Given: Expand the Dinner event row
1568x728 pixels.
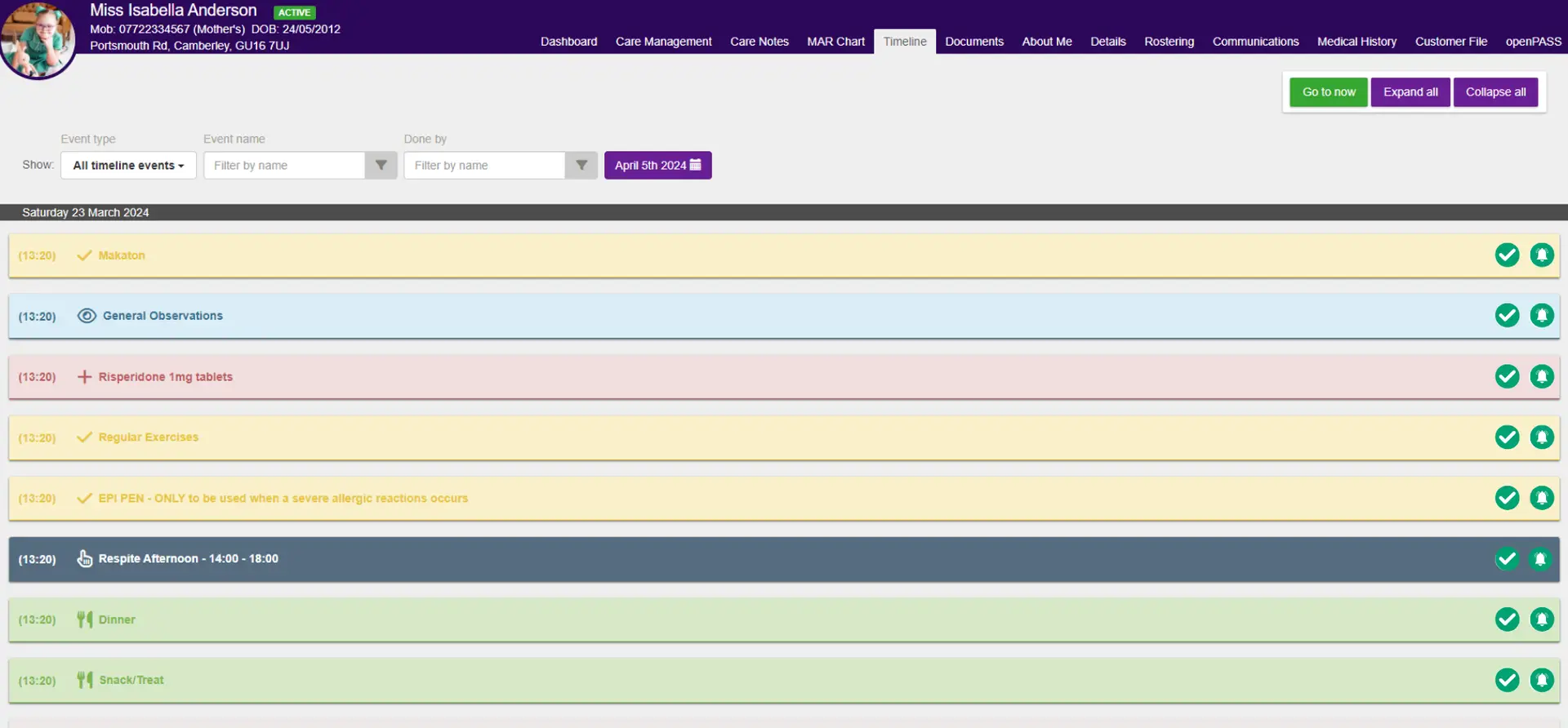Looking at the screenshot, I should coord(784,619).
